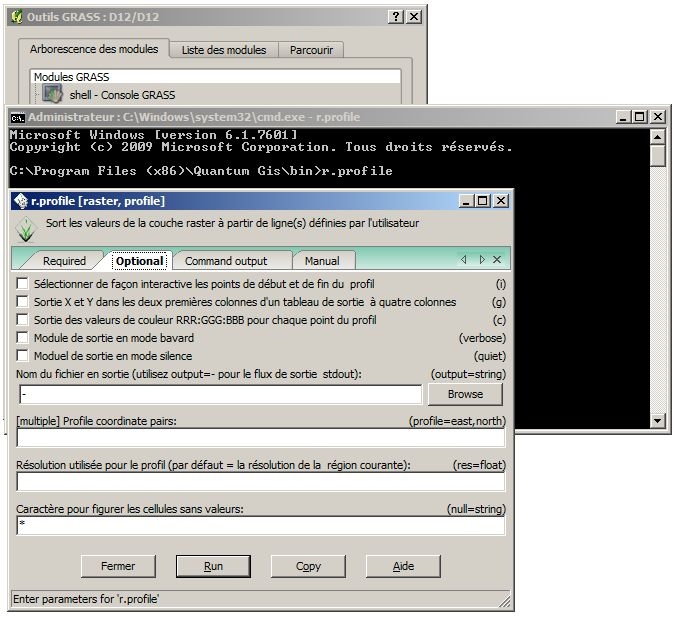Click the Run button
The height and width of the screenshot is (617, 676).
pos(213,566)
